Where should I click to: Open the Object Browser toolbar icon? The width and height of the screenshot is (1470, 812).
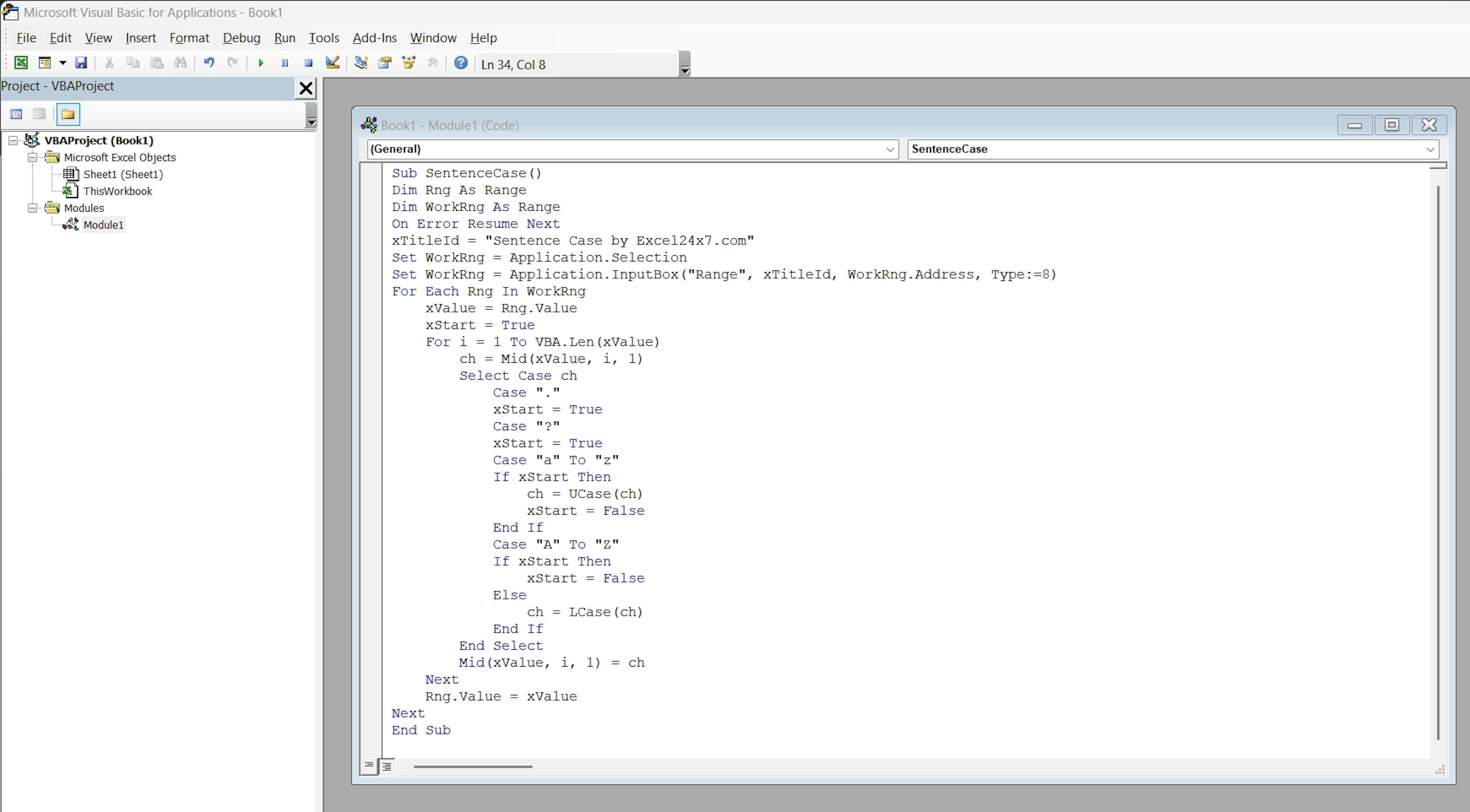pyautogui.click(x=408, y=63)
